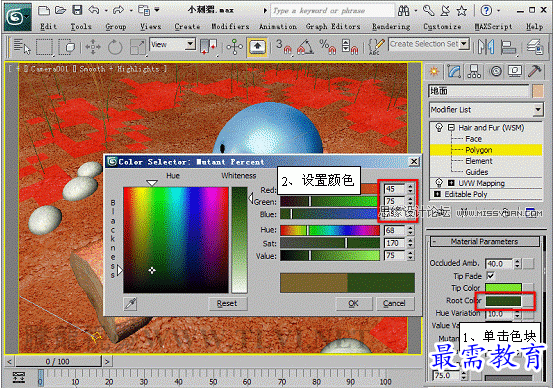Expand the UVW Mapping modifier
This screenshot has height=388, width=553.
451,183
